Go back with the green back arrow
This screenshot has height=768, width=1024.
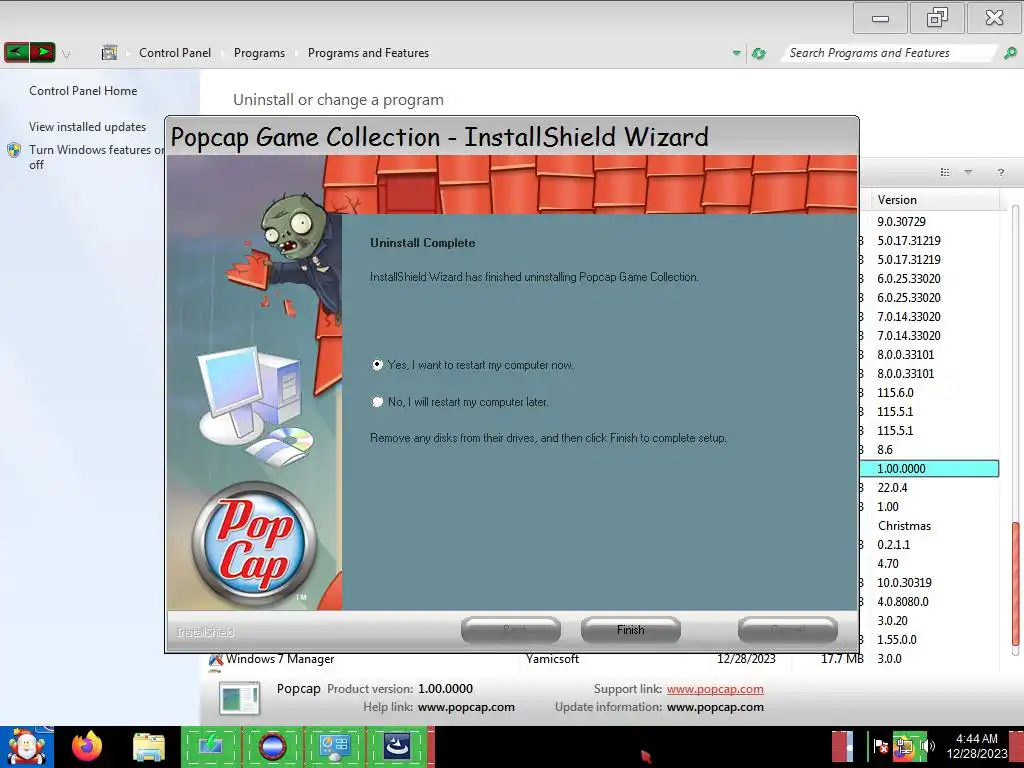pyautogui.click(x=16, y=52)
